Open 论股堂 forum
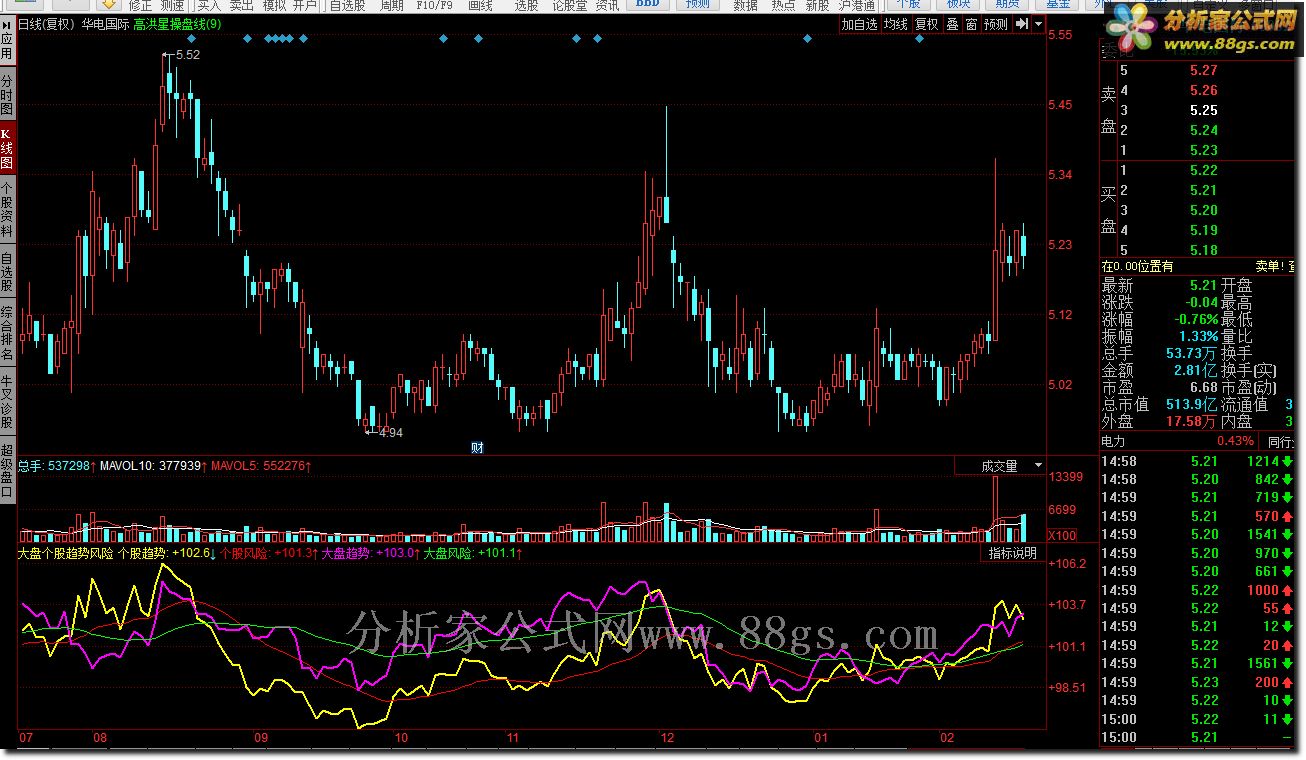Image resolution: width=1306 pixels, height=760 pixels. 570,5
